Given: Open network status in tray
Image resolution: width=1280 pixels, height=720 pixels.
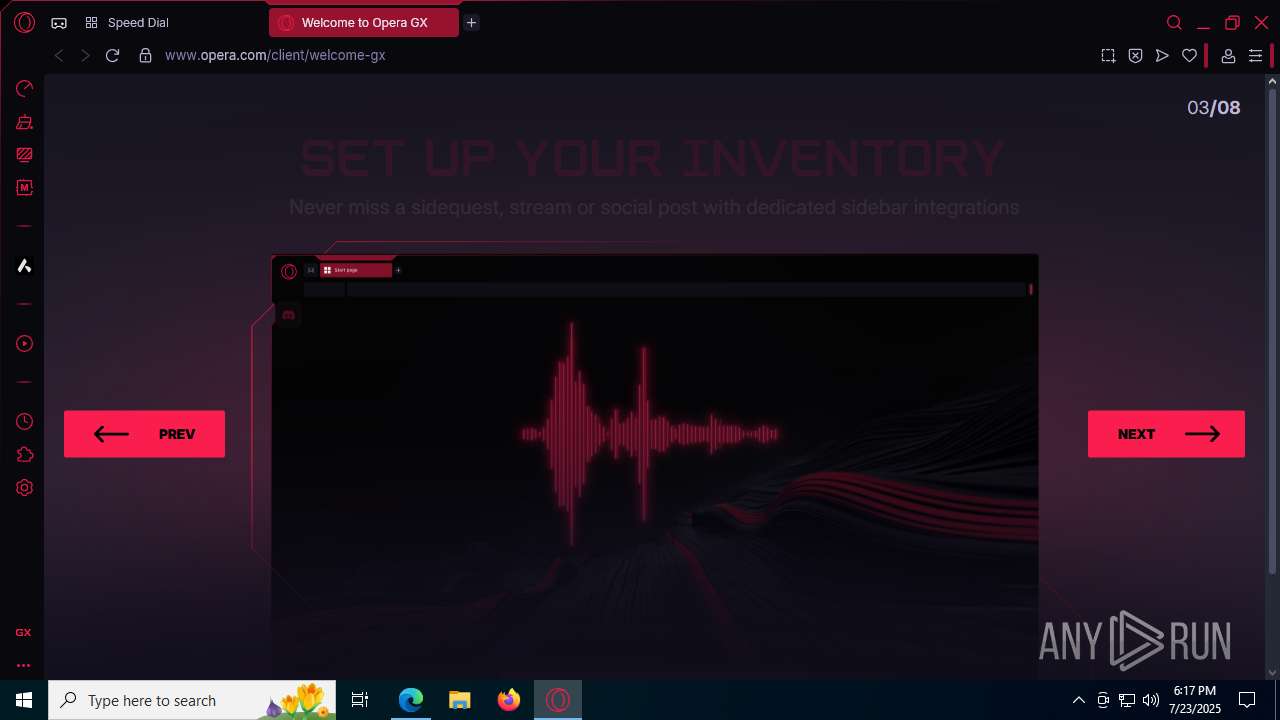Looking at the screenshot, I should point(1127,700).
